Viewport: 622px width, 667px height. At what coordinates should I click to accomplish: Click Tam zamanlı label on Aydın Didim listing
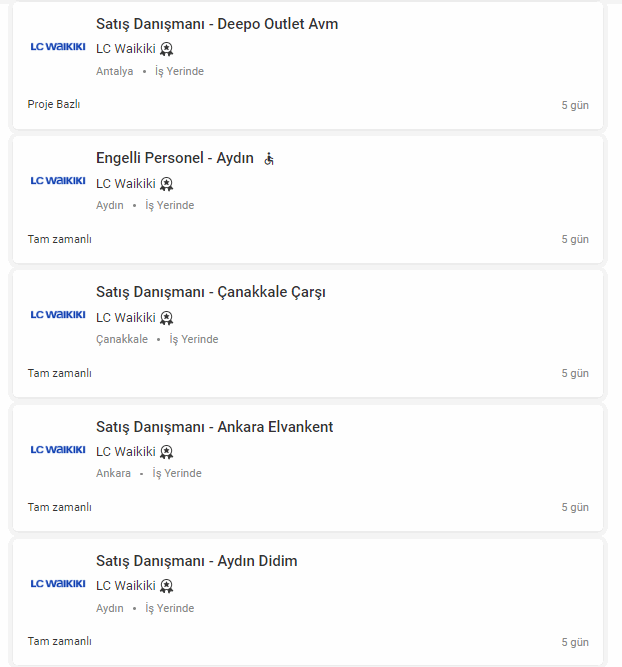pyautogui.click(x=59, y=641)
